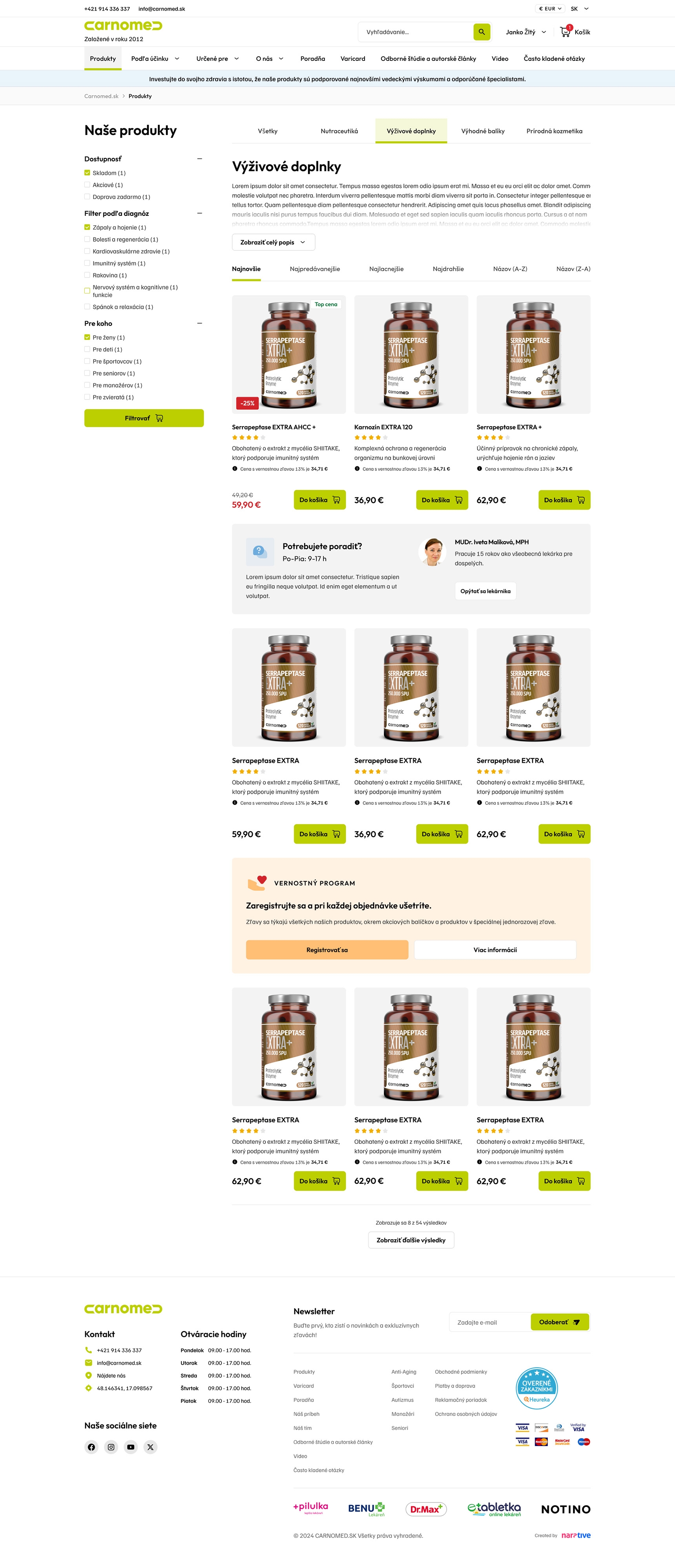Enable the Doprava zadarmo filter checkbox
Screen dimensions: 675x1568
(x=87, y=197)
